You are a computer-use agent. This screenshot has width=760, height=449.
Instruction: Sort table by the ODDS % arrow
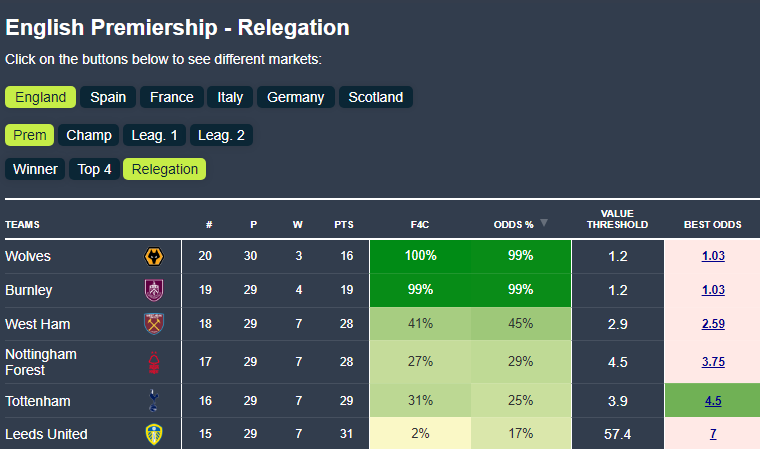544,224
